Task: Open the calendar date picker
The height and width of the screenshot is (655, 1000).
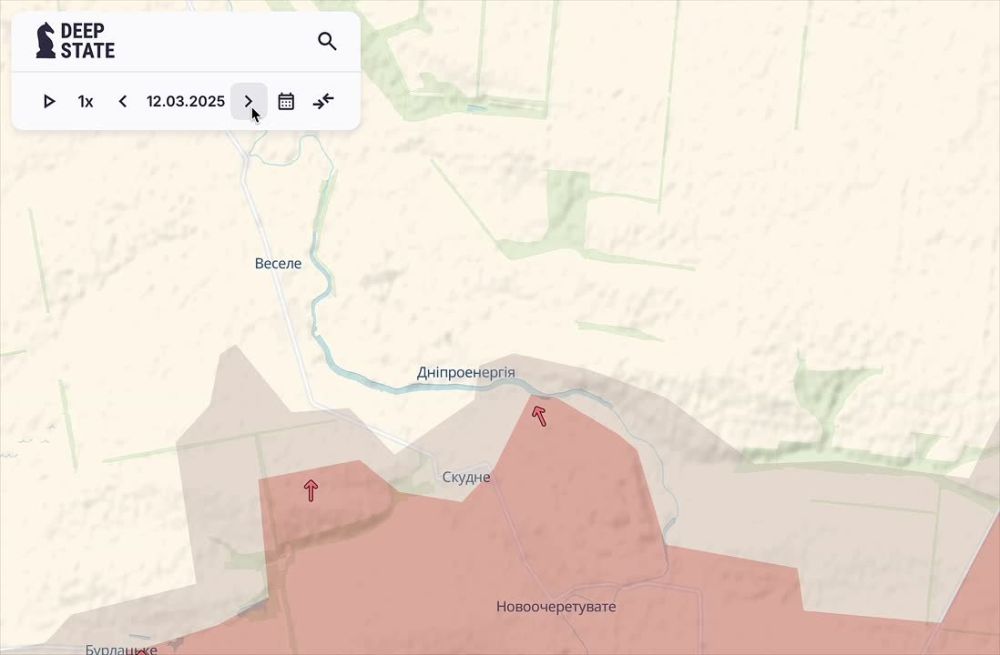Action: (286, 101)
